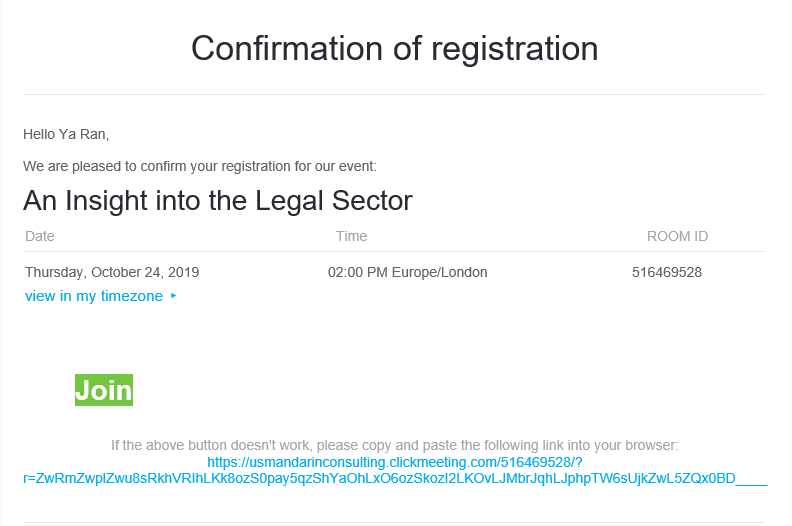
Task: Click the 02:00 PM time value
Action: pyautogui.click(x=358, y=272)
